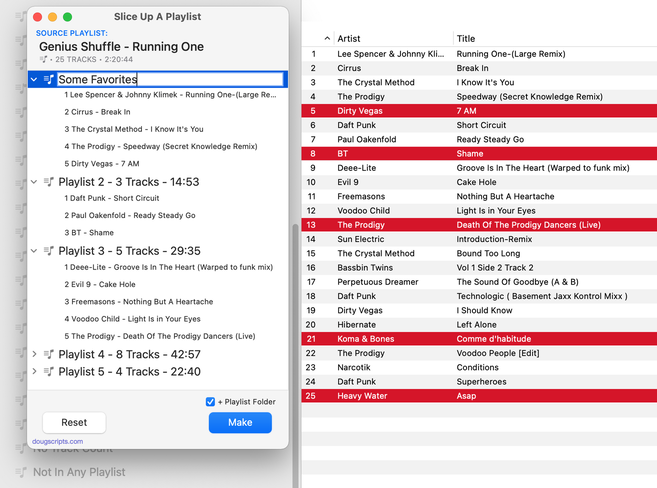
Task: Open the dougscripts.com link
Action: click(57, 441)
